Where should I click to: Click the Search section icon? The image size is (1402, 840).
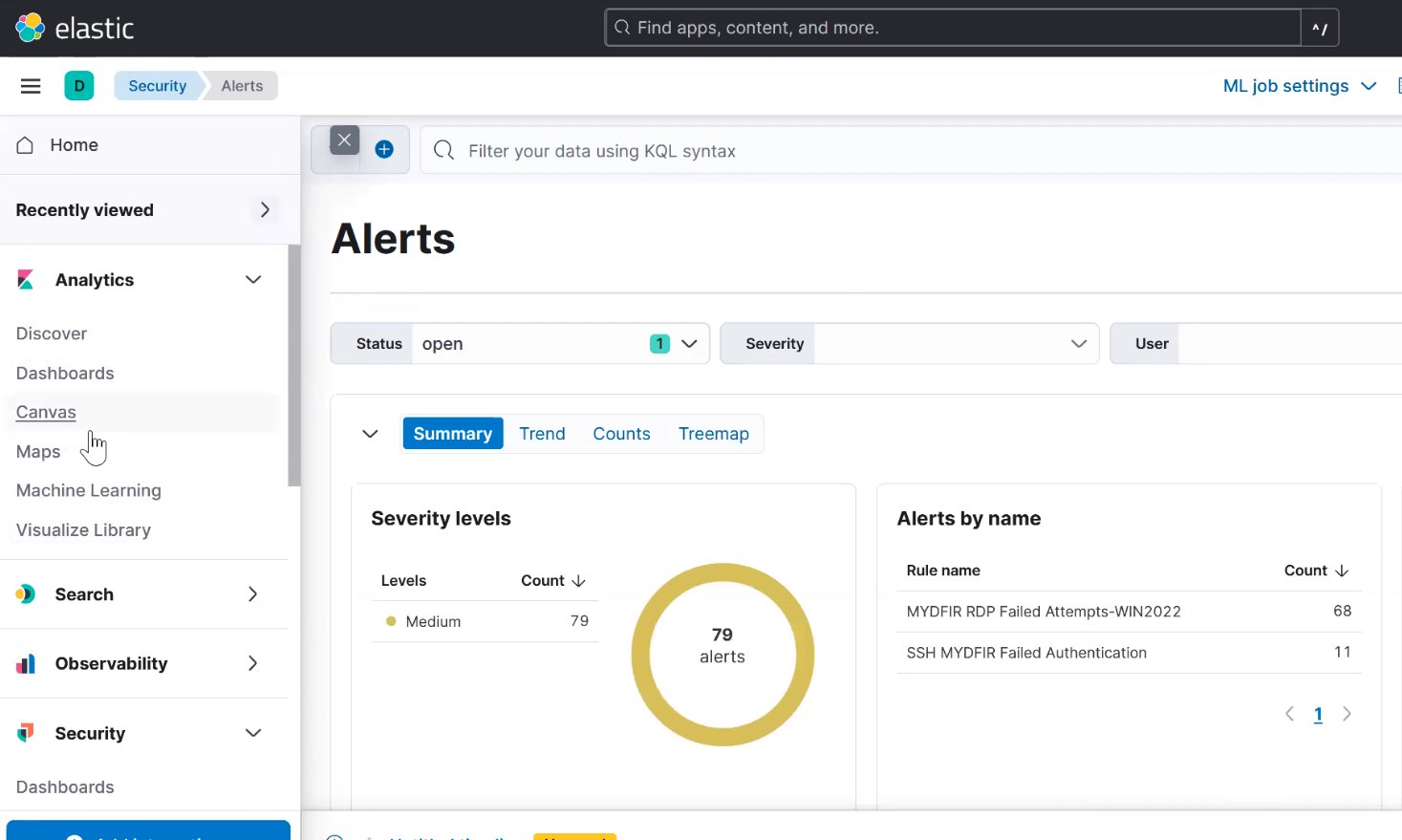coord(26,594)
